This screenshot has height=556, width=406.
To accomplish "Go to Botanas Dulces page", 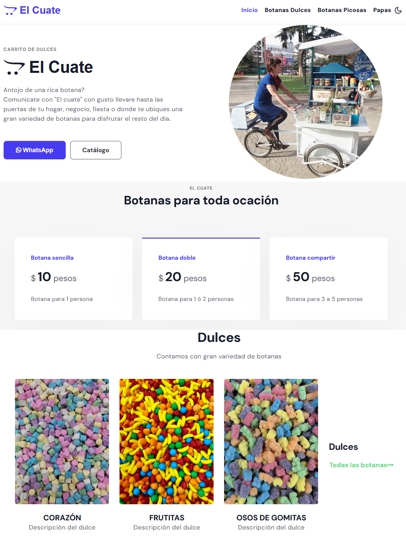I will coord(287,10).
